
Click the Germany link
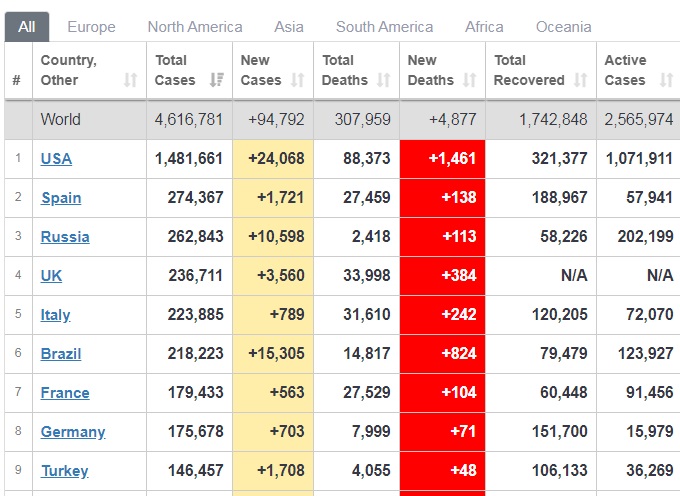73,431
